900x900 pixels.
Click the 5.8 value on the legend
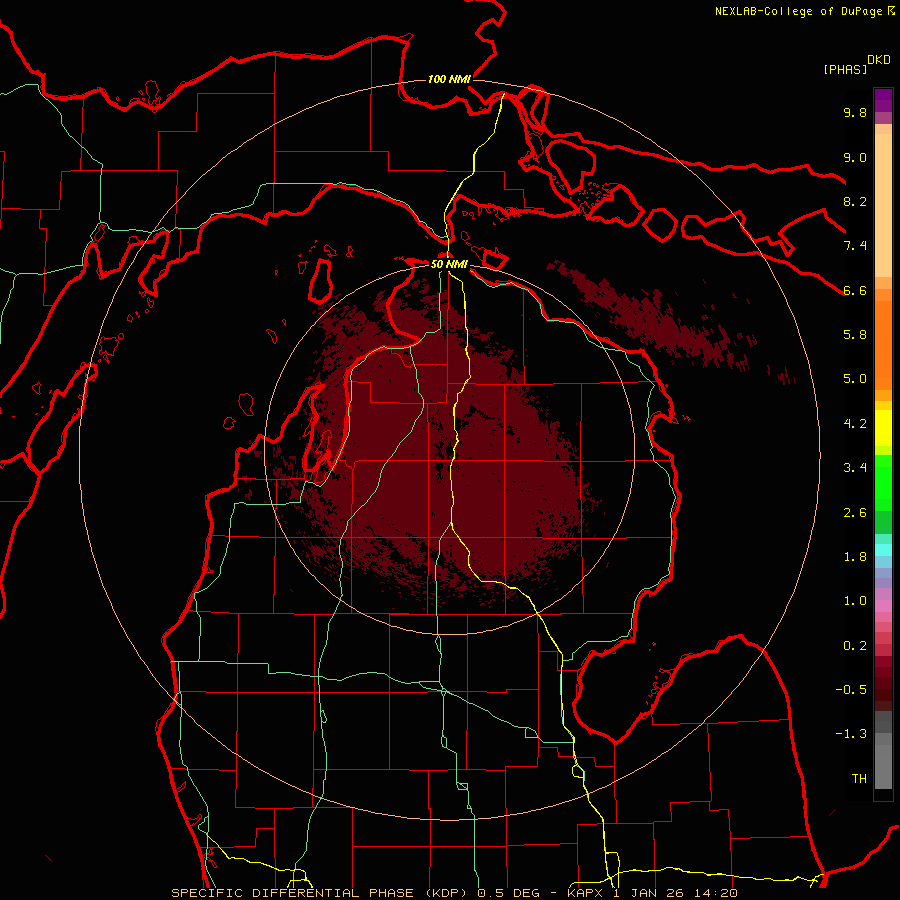click(x=855, y=335)
